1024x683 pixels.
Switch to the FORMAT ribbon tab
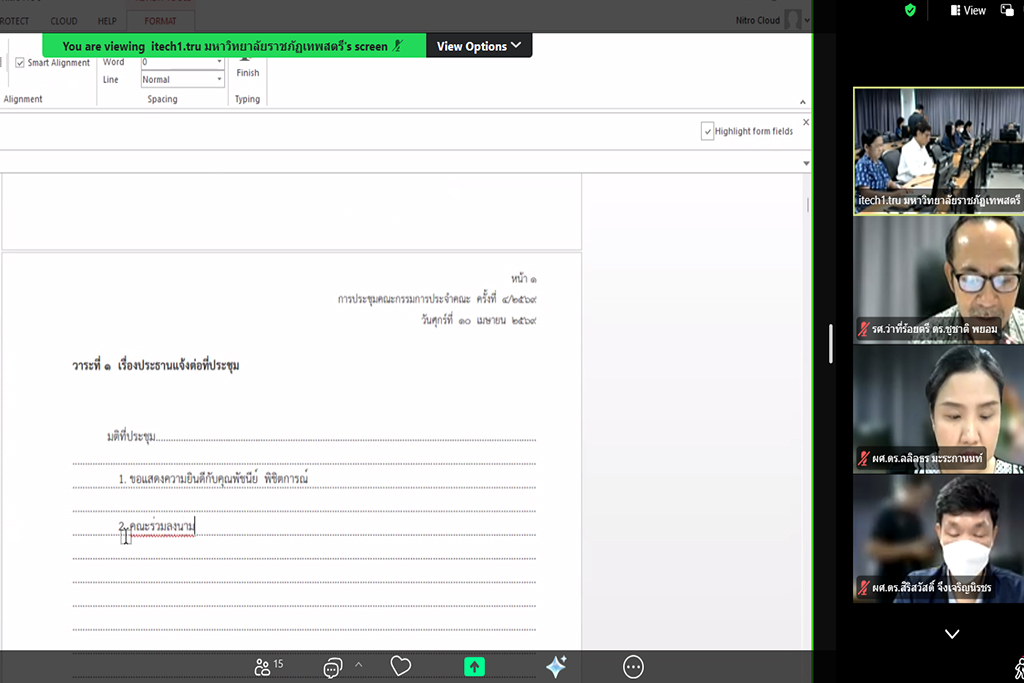coord(160,21)
